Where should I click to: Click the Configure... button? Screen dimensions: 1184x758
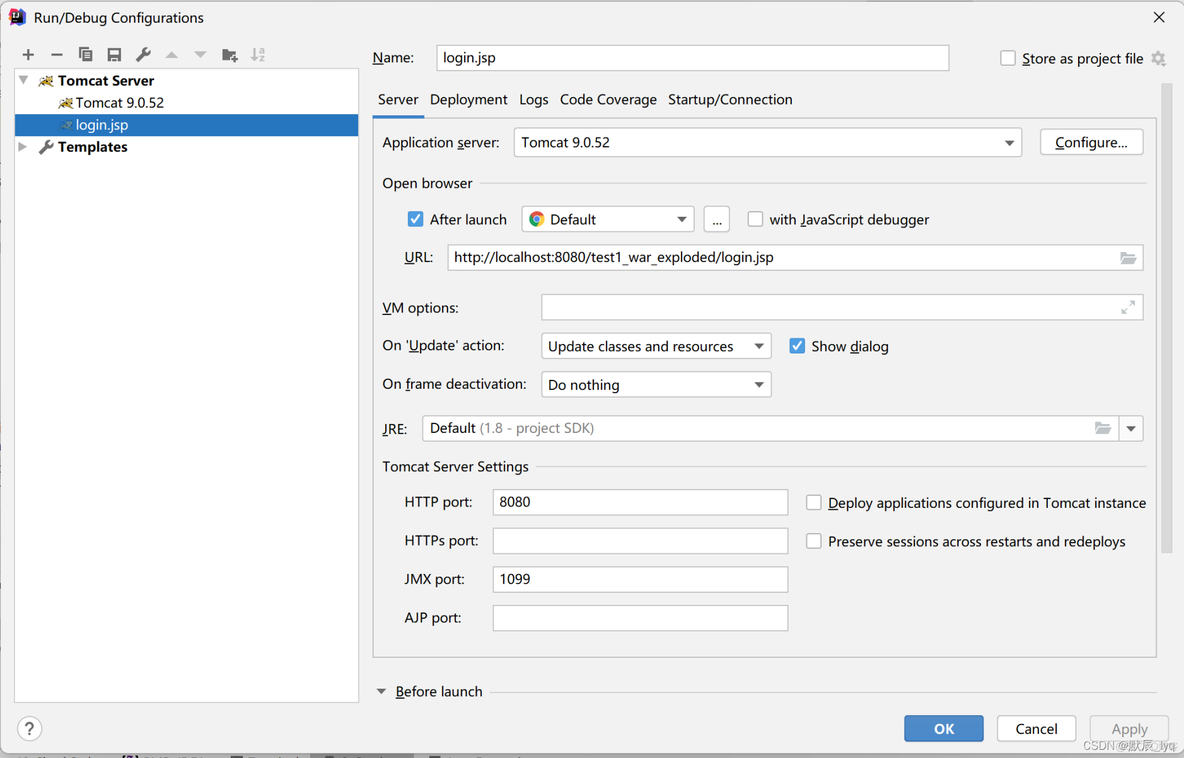pyautogui.click(x=1091, y=142)
